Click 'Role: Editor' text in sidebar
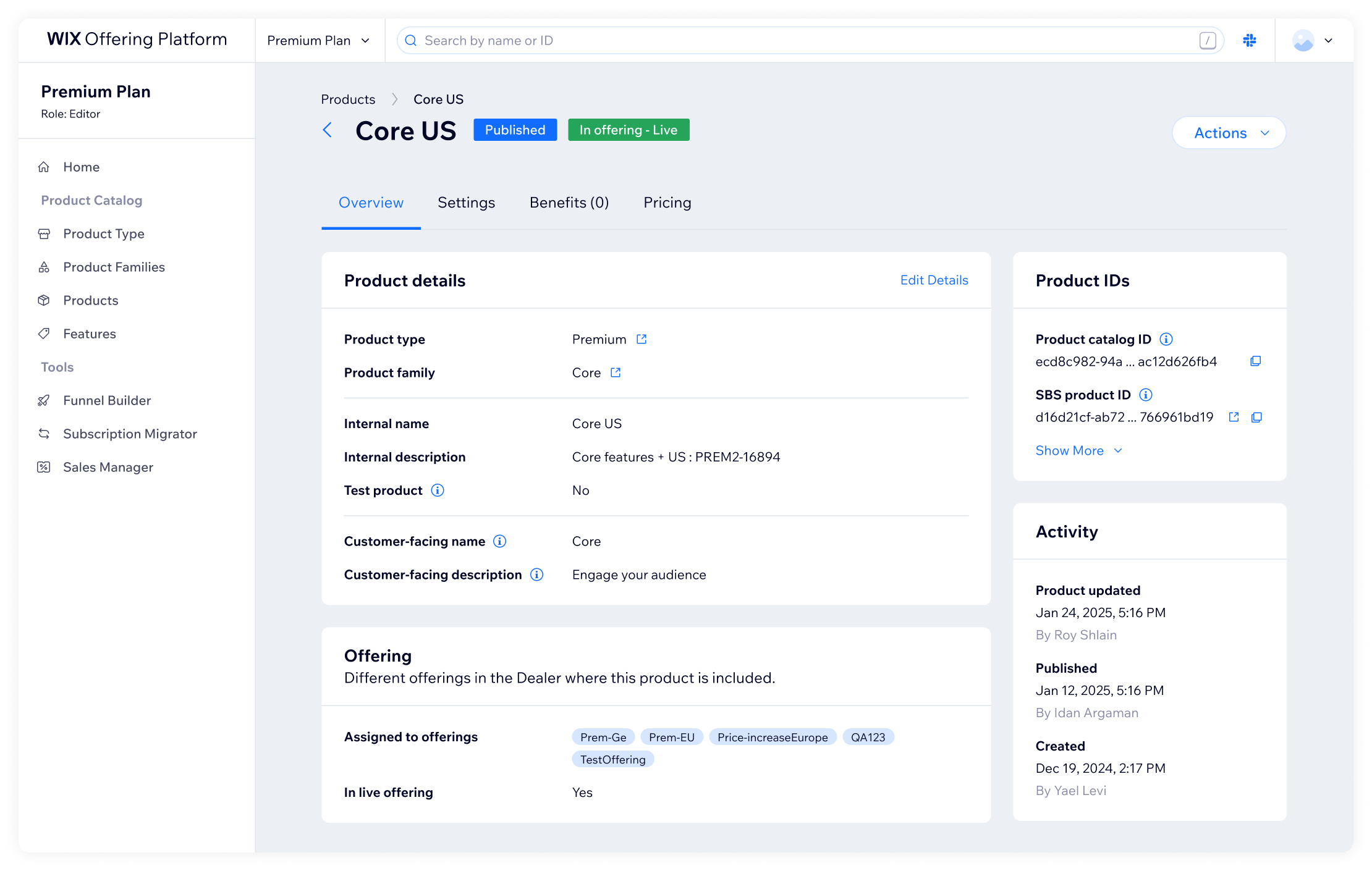 [70, 114]
